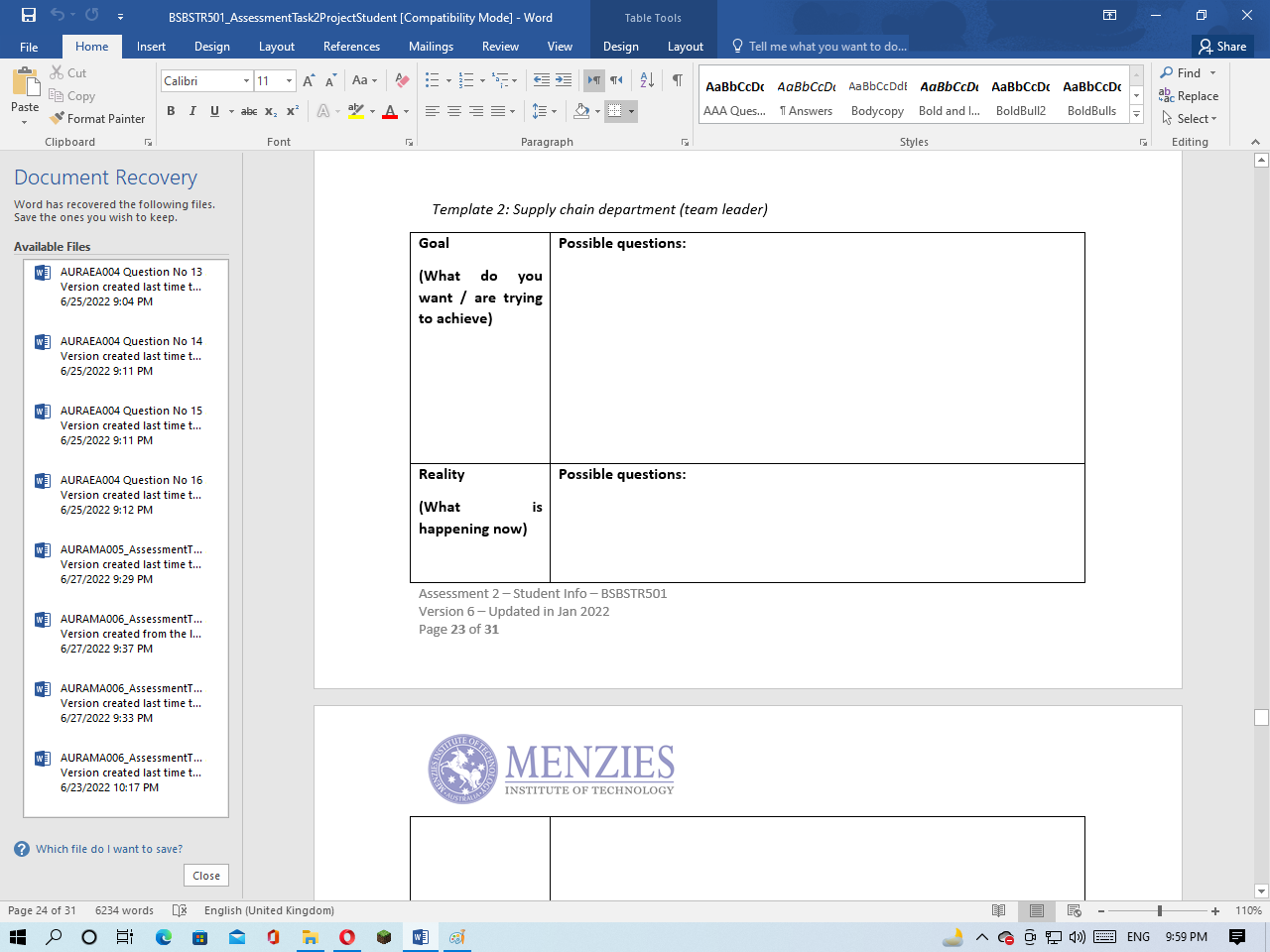
Task: Close the Document Recovery pane
Action: [205, 875]
